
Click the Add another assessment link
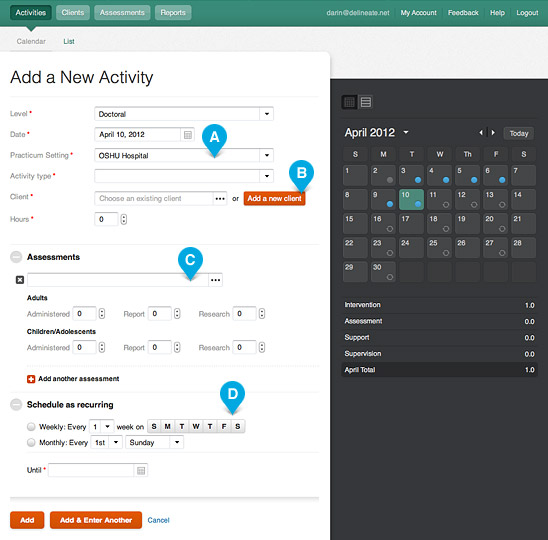79,379
